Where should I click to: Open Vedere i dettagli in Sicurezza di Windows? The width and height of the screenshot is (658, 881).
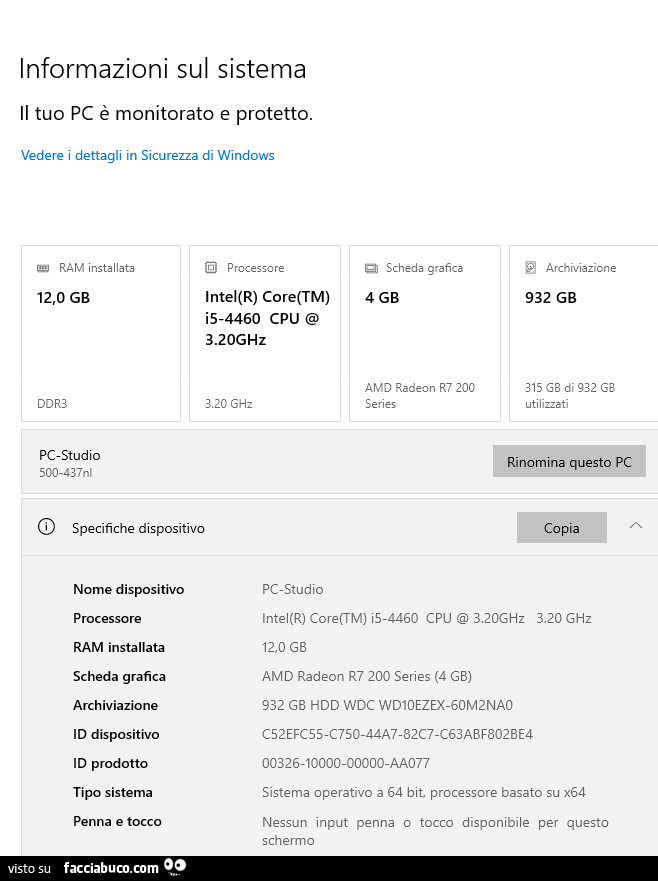point(147,155)
